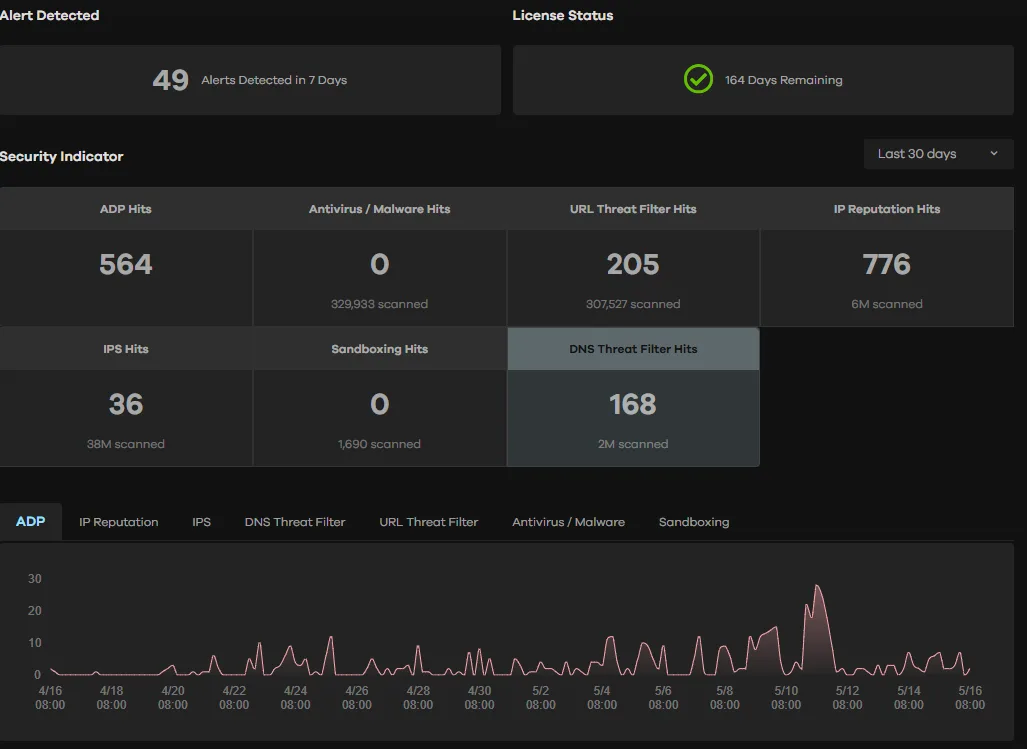The height and width of the screenshot is (749, 1027).
Task: Select the Antivirus / Malware Hits card
Action: pos(380,264)
